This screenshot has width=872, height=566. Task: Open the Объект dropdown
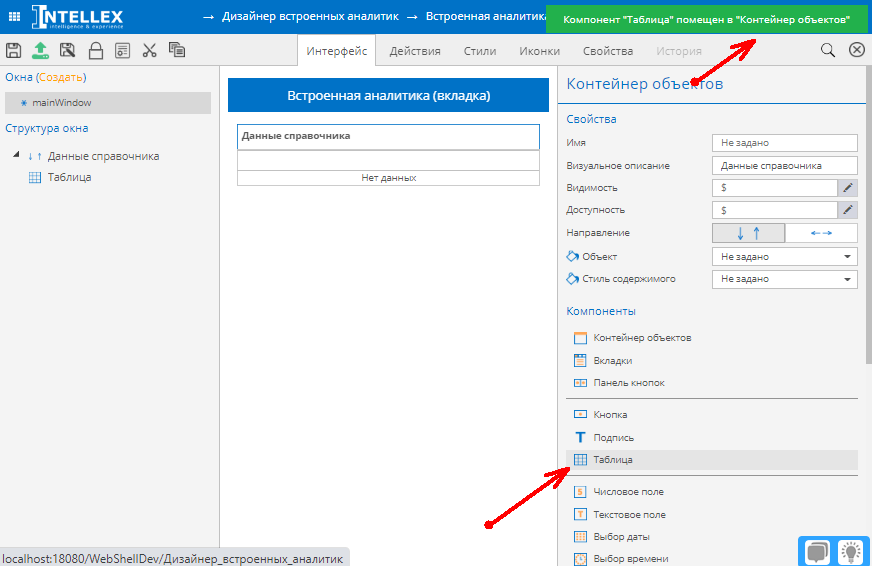click(x=785, y=256)
